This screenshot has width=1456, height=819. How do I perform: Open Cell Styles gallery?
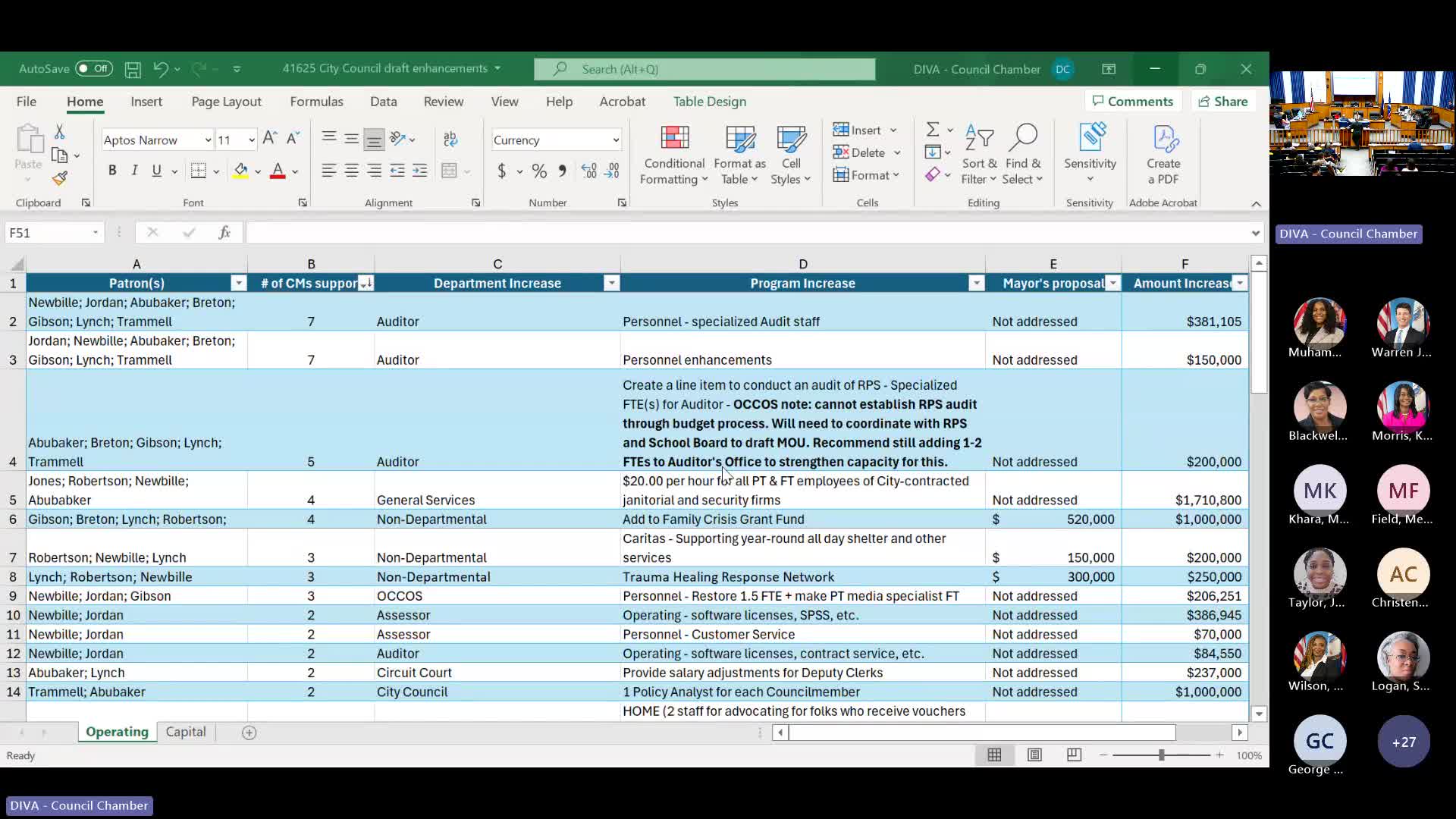(791, 155)
